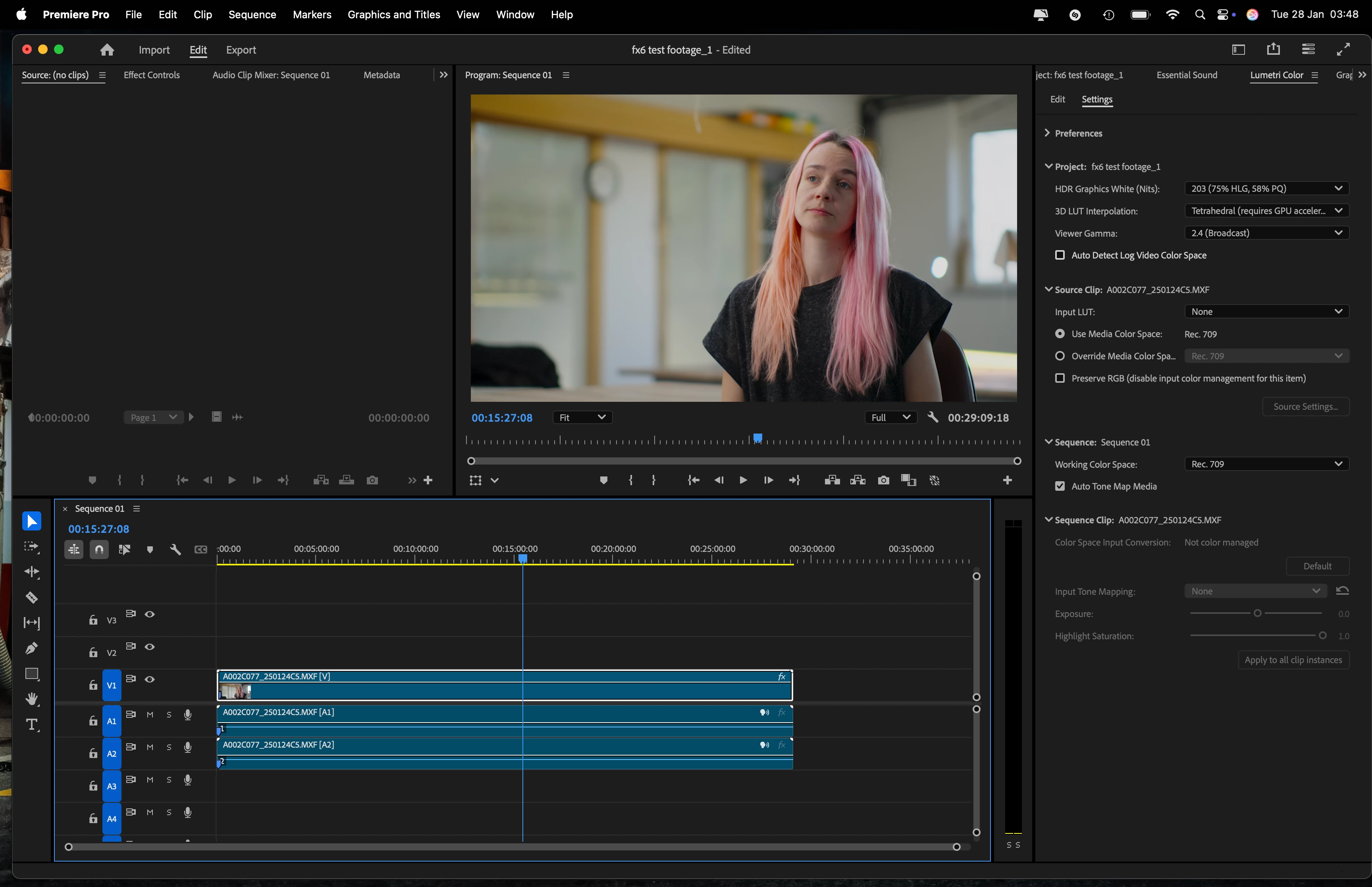The height and width of the screenshot is (887, 1372).
Task: Choose the Ripple Edit tool
Action: click(x=32, y=572)
